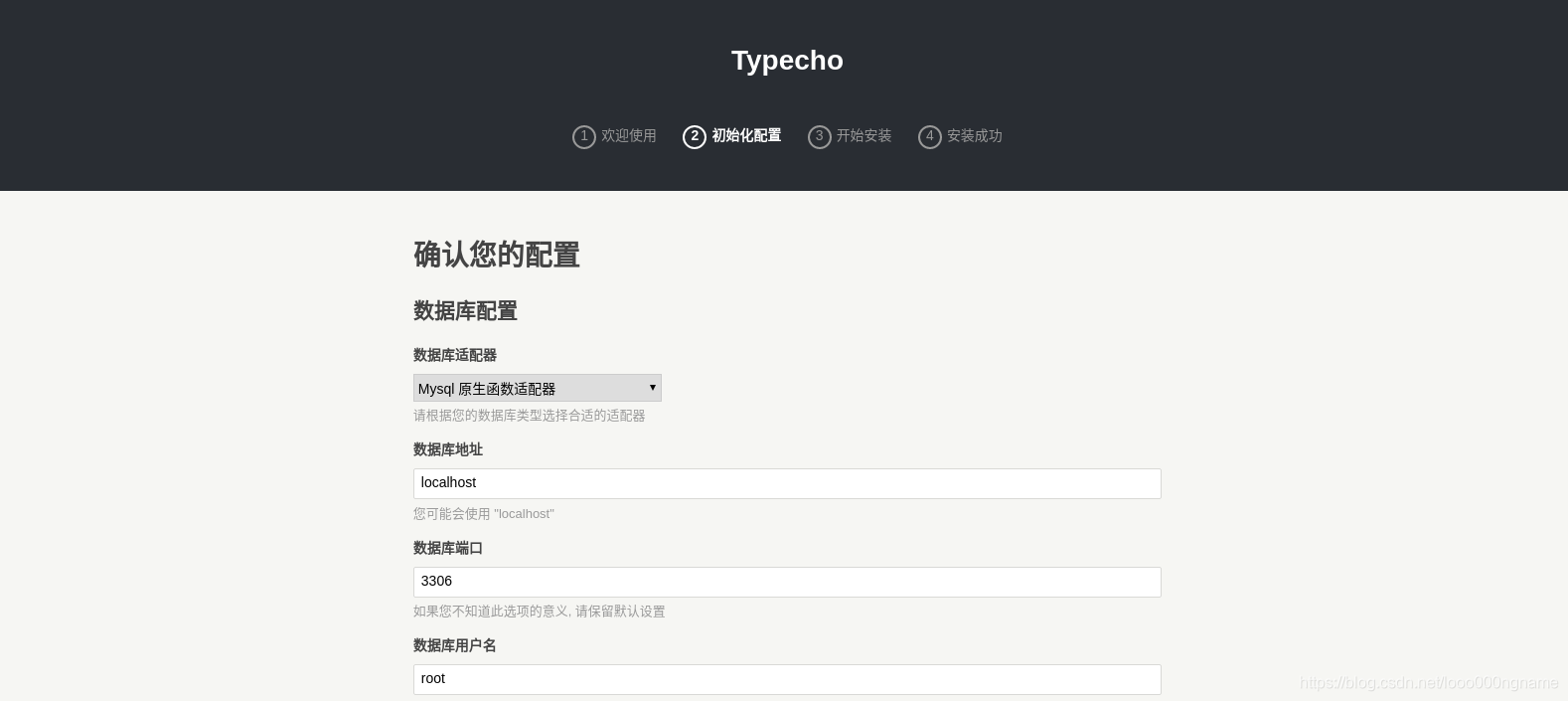Click the 数据库地址 field containing localhost
The width and height of the screenshot is (1568, 701).
point(787,483)
